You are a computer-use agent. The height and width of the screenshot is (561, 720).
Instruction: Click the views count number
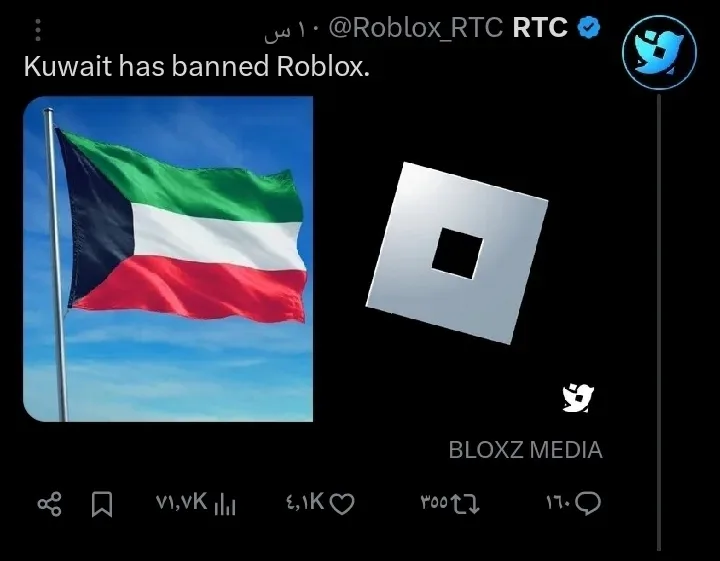(181, 502)
